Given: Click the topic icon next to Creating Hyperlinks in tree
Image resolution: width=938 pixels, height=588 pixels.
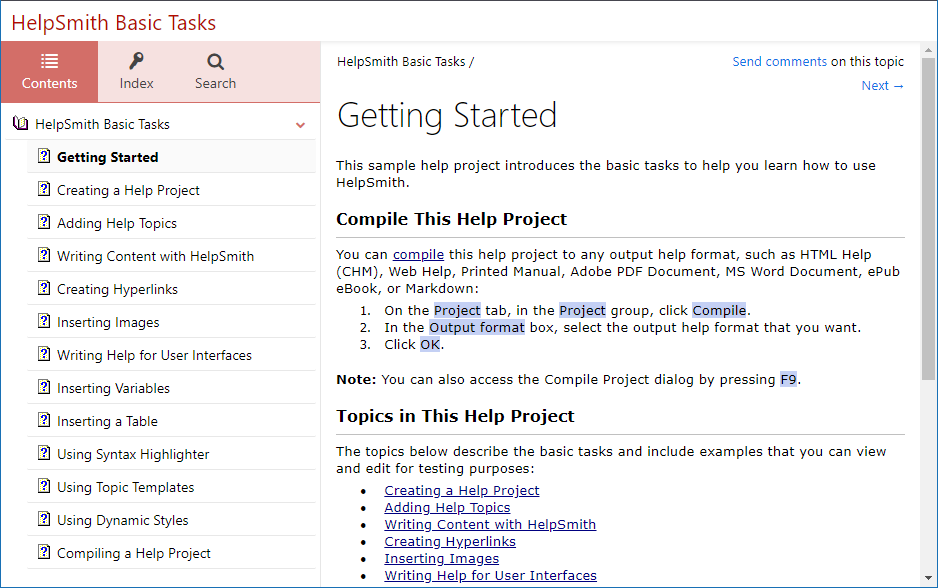Looking at the screenshot, I should (44, 288).
